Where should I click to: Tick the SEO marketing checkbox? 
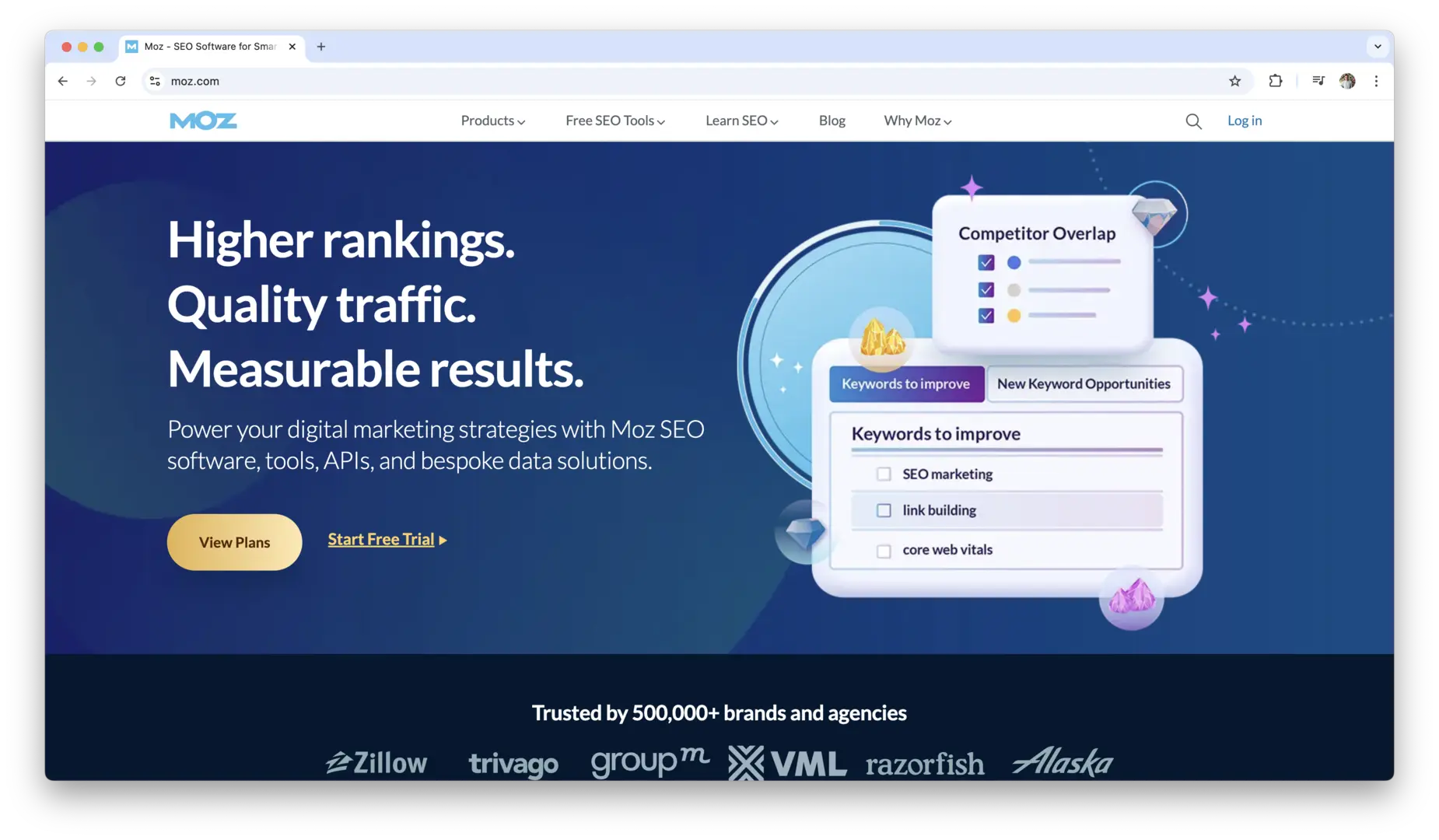click(884, 474)
